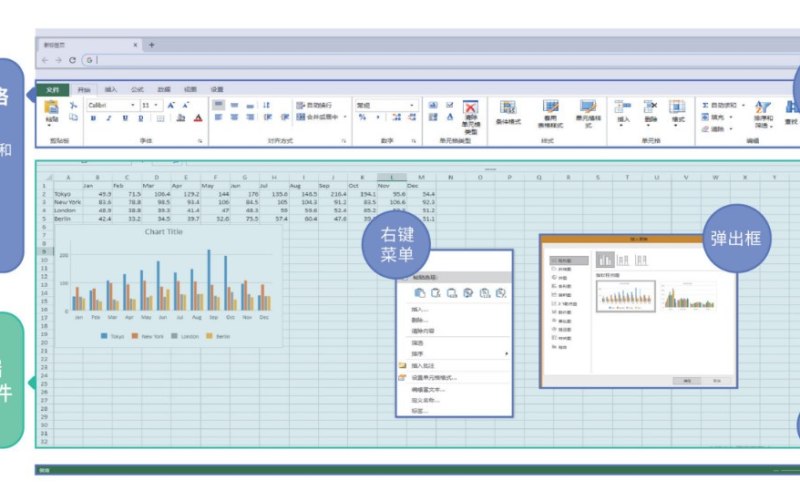Click the percent style icon

(362, 117)
